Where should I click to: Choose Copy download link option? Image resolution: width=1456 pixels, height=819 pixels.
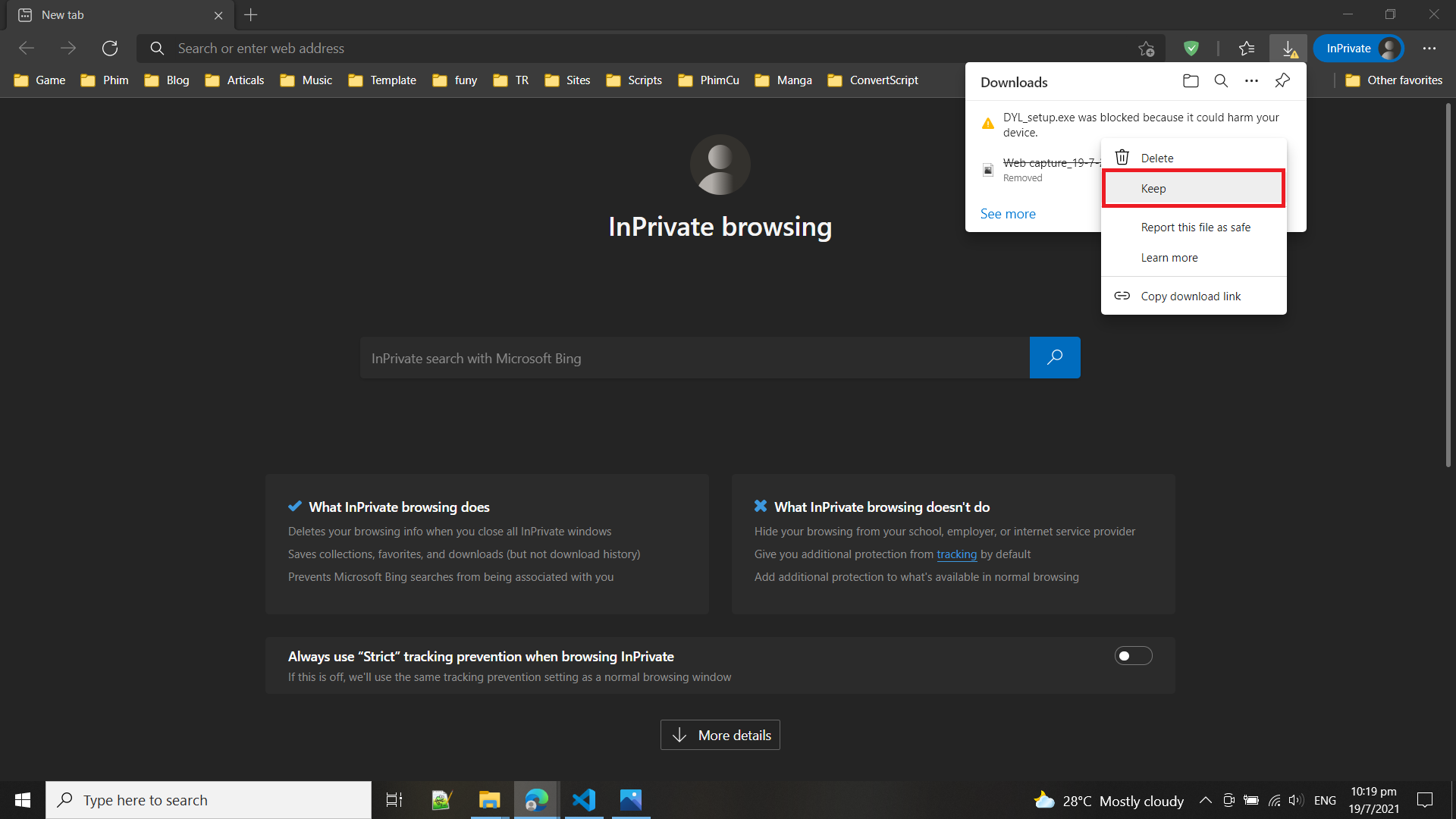click(1191, 297)
